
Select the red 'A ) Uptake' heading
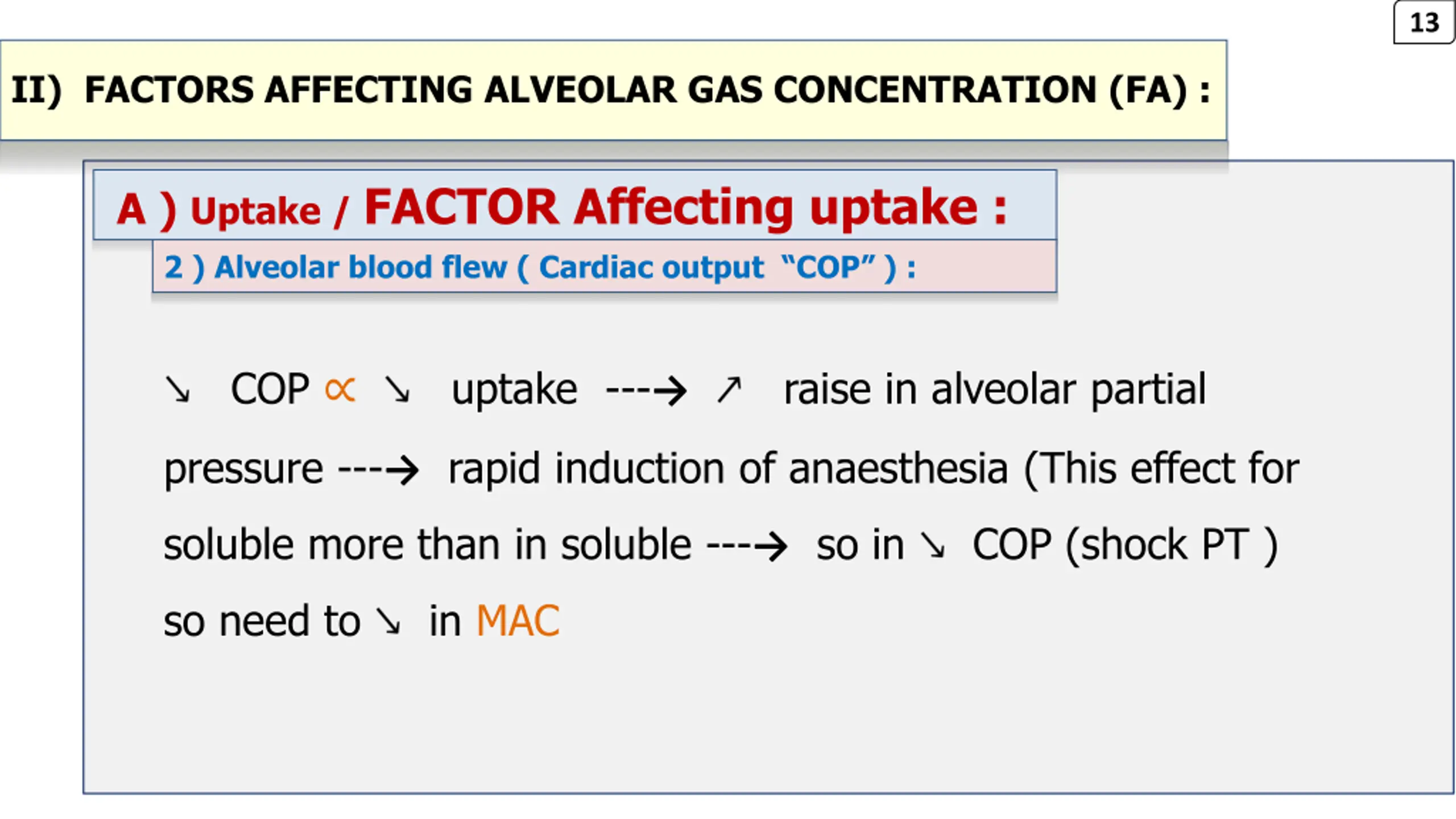click(218, 210)
